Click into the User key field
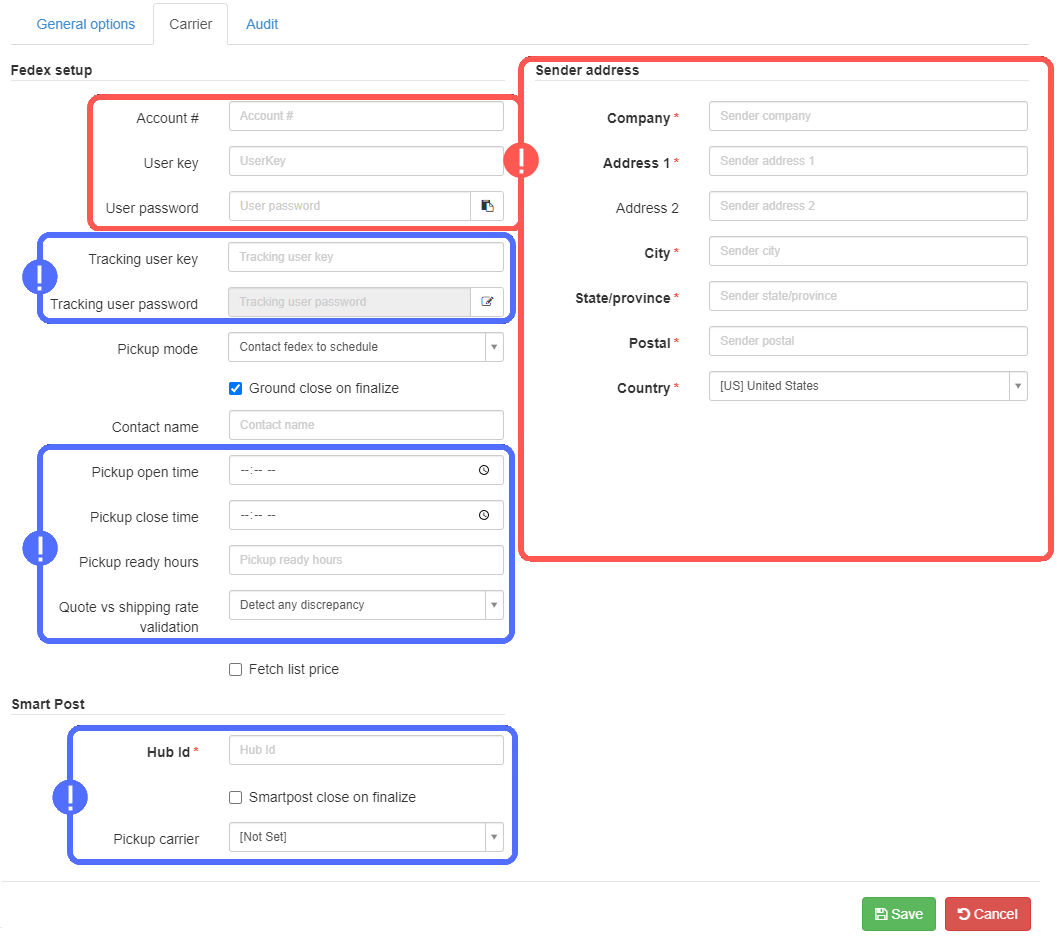Screen dimensions: 1062x938 coord(366,161)
